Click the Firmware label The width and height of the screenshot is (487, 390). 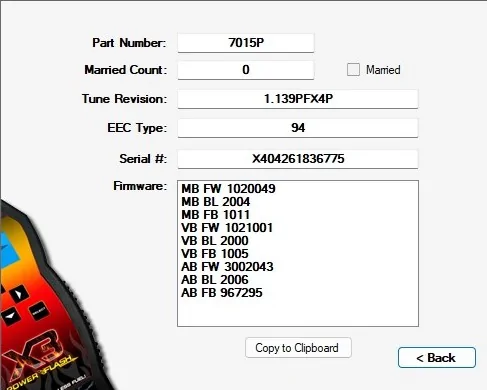point(140,186)
